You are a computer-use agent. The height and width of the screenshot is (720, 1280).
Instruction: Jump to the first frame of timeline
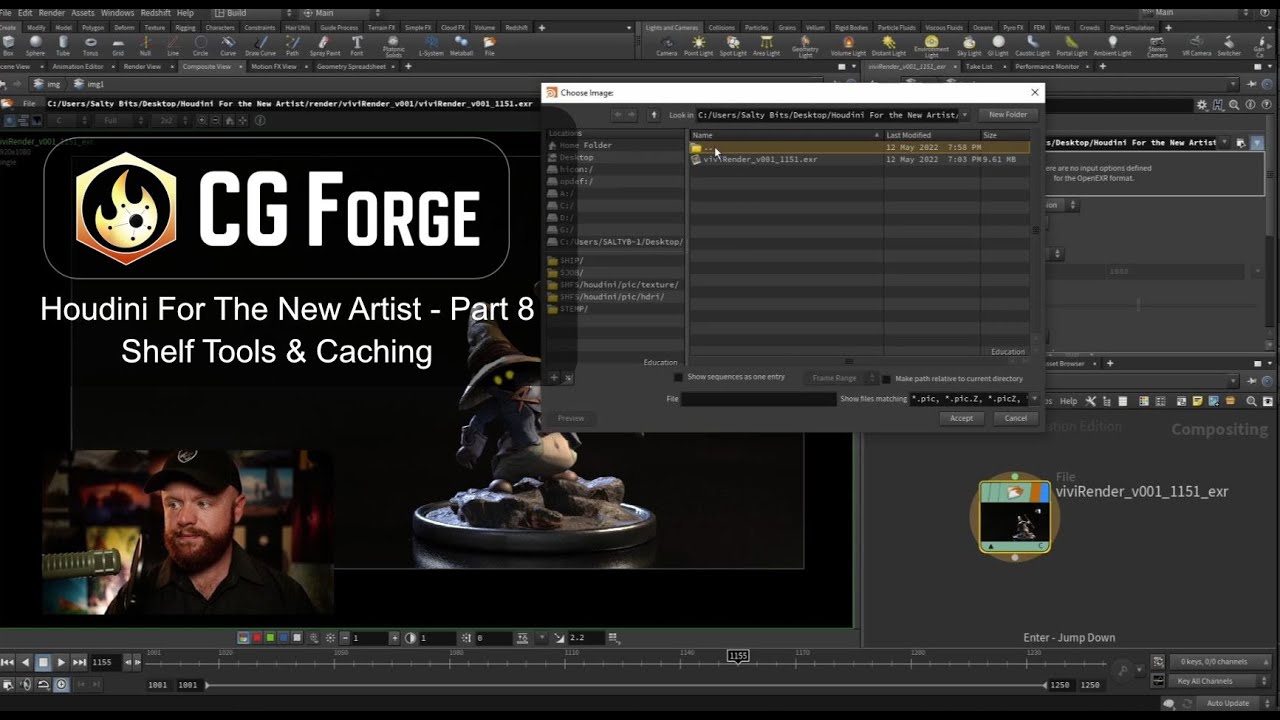pos(8,662)
